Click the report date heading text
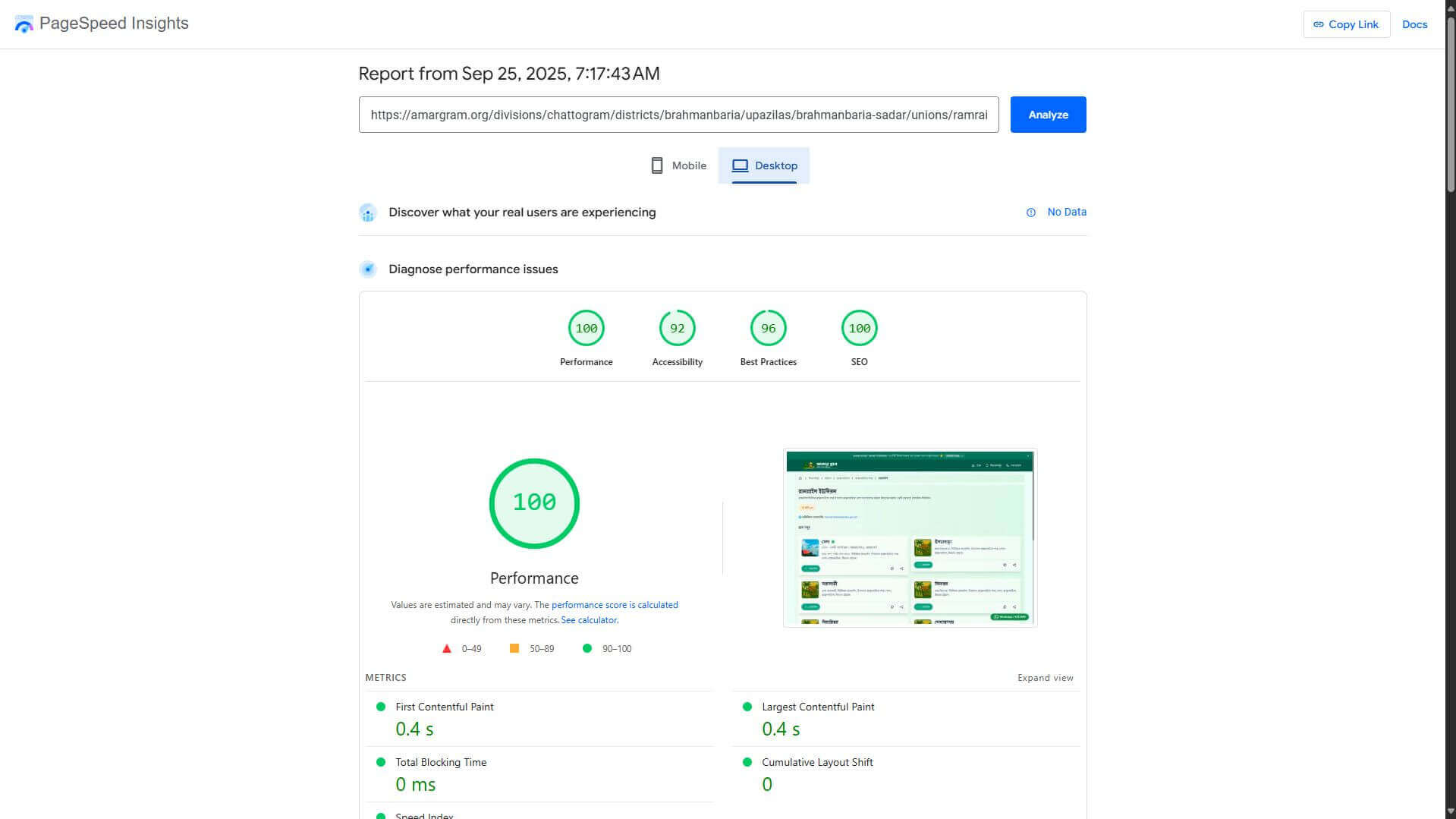 click(509, 74)
